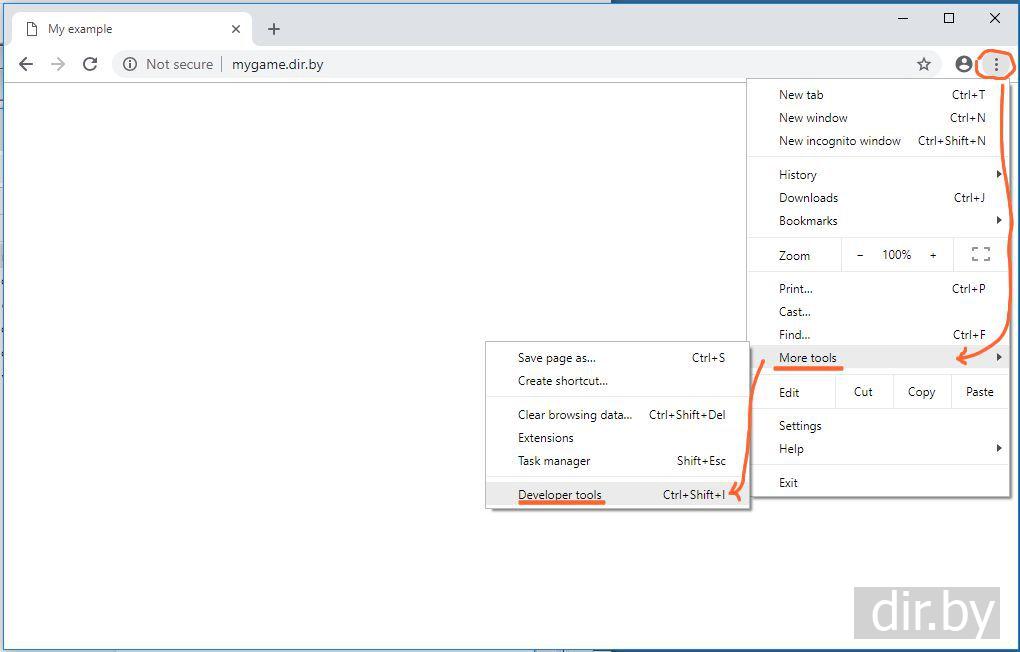Click the three-dot Chrome menu icon
The width and height of the screenshot is (1020, 652).
click(x=996, y=64)
